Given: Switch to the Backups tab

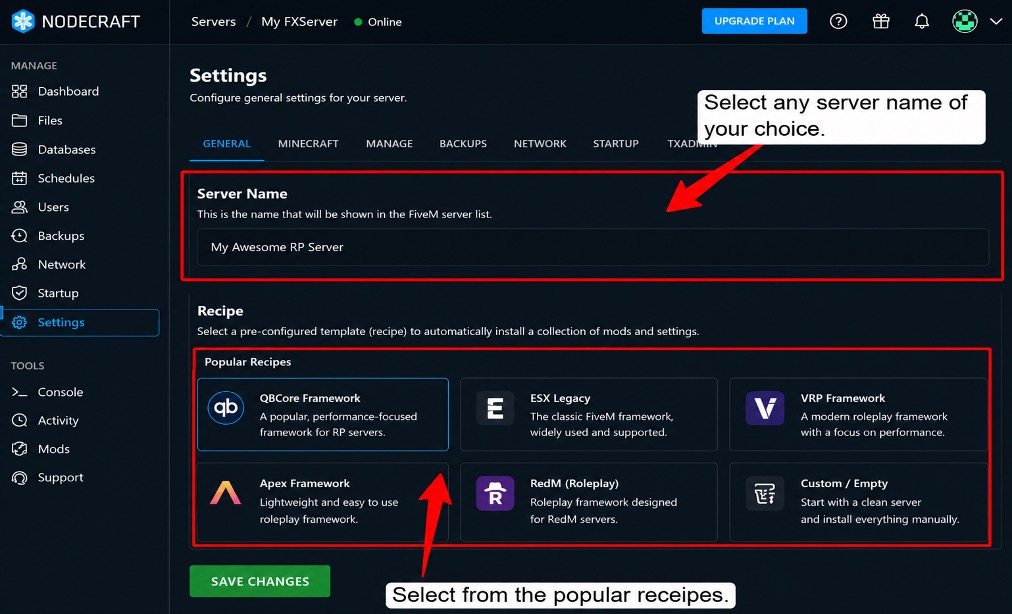Looking at the screenshot, I should (463, 143).
